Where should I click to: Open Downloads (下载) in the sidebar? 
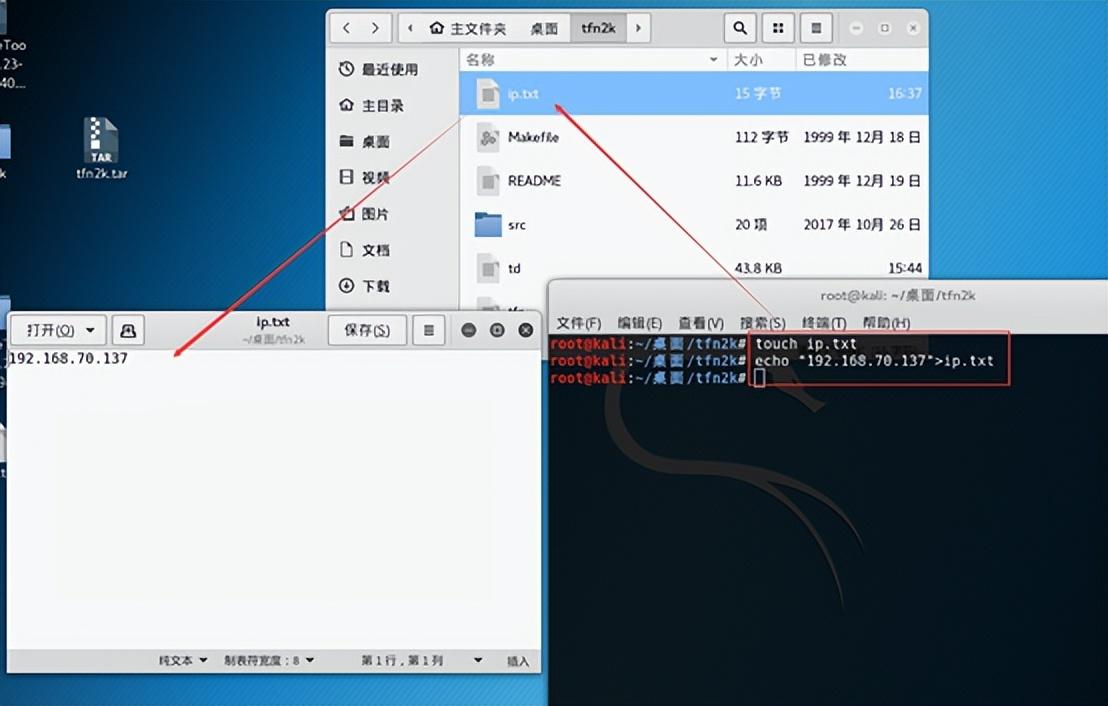click(375, 286)
